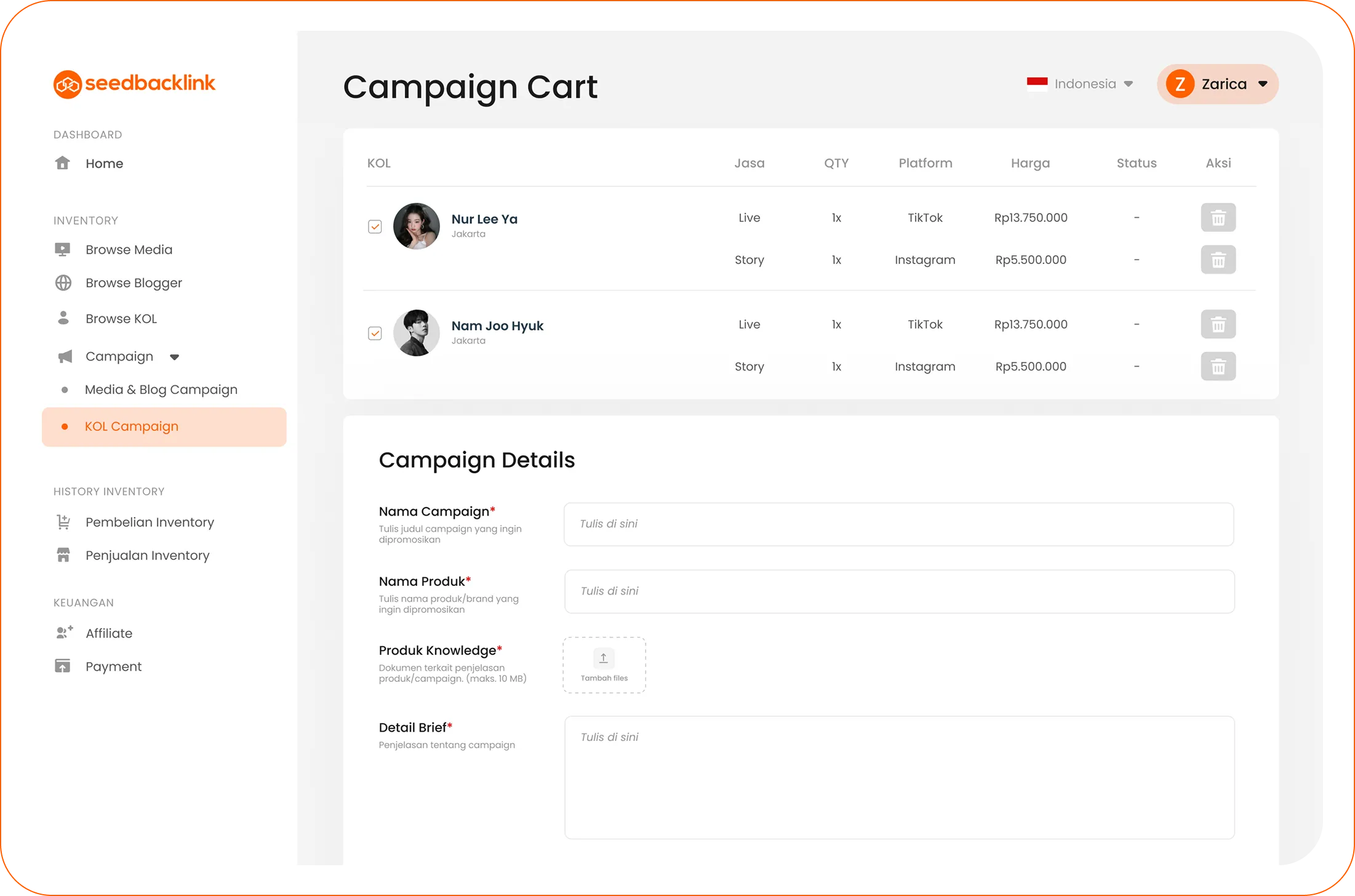
Task: Click Nam Joo Hyuk's profile photo
Action: (417, 333)
